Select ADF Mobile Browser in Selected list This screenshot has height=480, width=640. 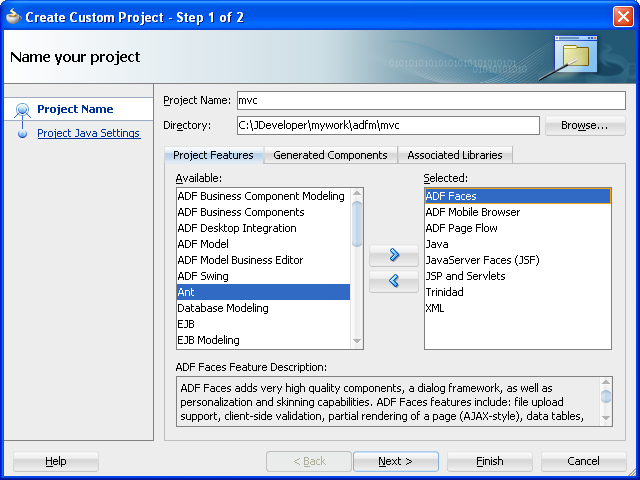(x=518, y=212)
